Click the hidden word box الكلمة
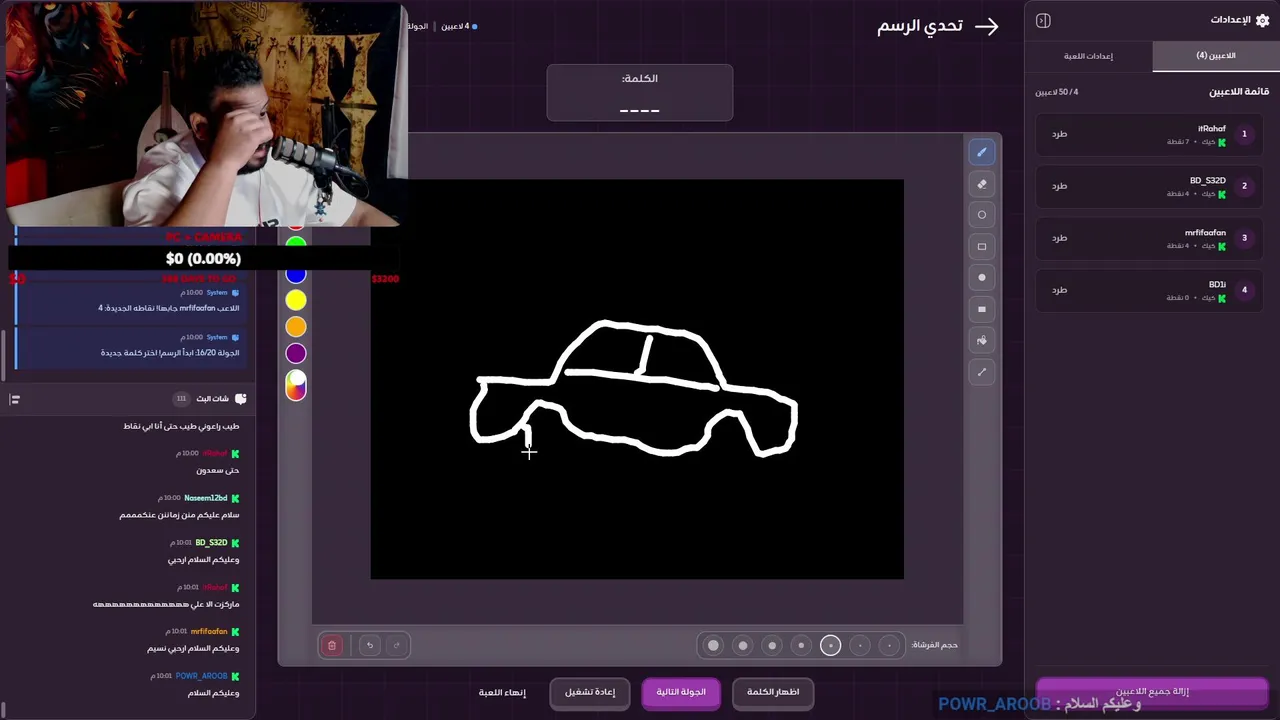The width and height of the screenshot is (1280, 720). coord(640,93)
